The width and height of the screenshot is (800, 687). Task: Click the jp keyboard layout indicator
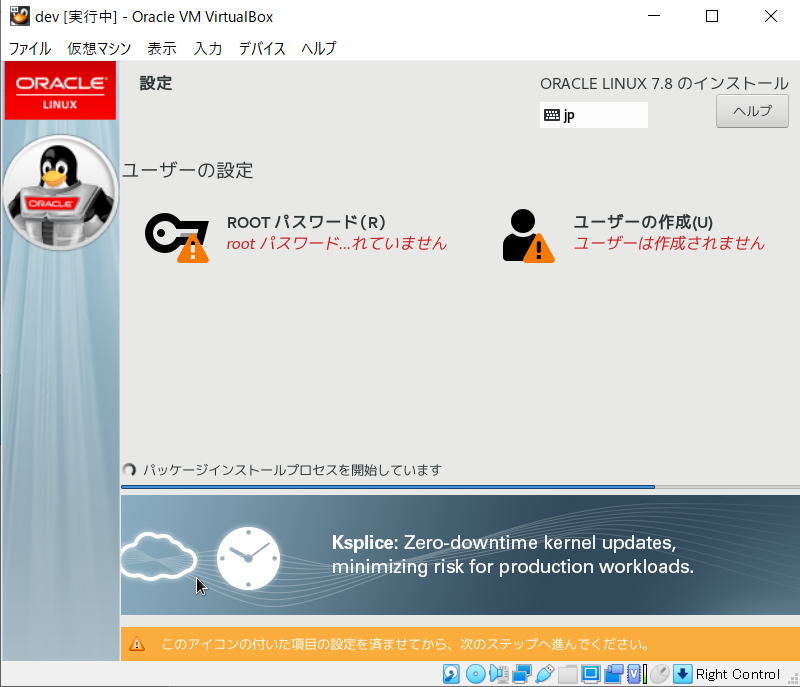[x=594, y=115]
